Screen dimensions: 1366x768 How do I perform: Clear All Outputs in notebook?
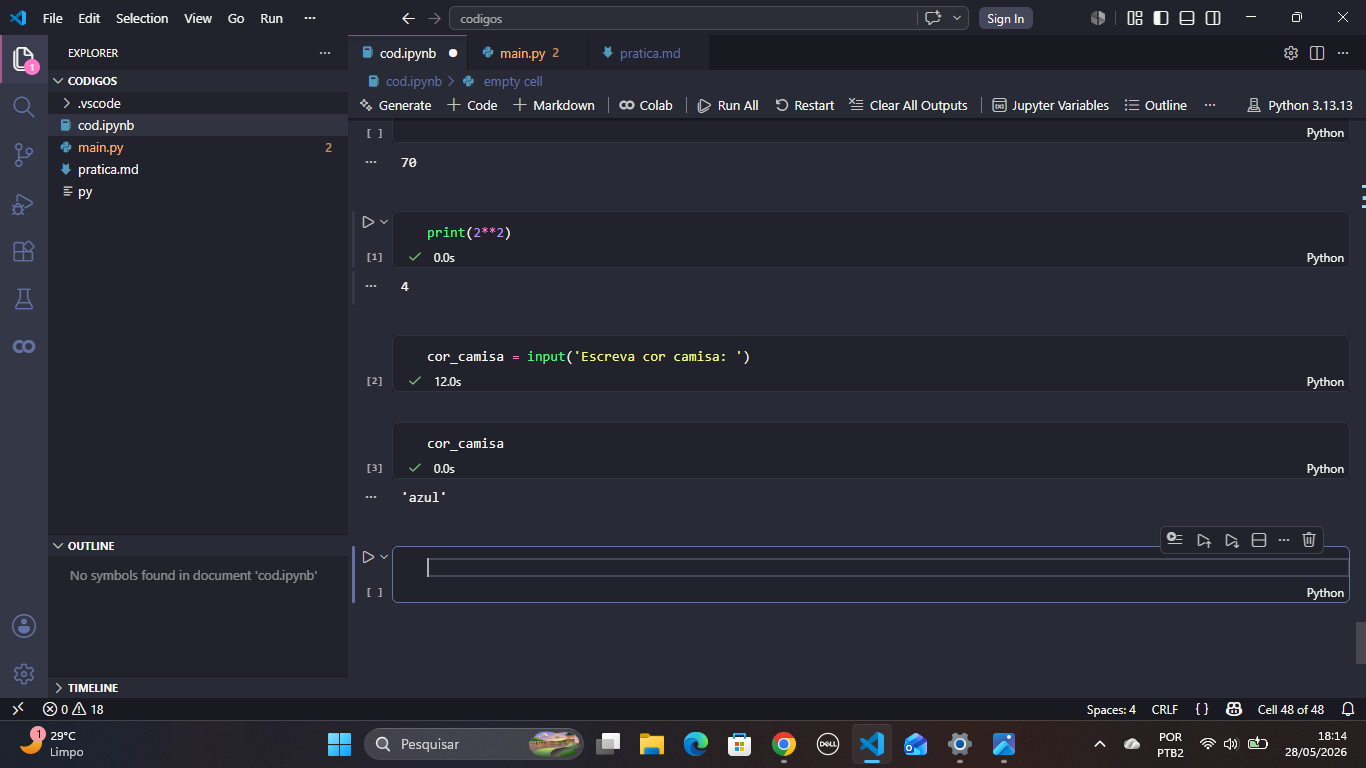[x=908, y=105]
